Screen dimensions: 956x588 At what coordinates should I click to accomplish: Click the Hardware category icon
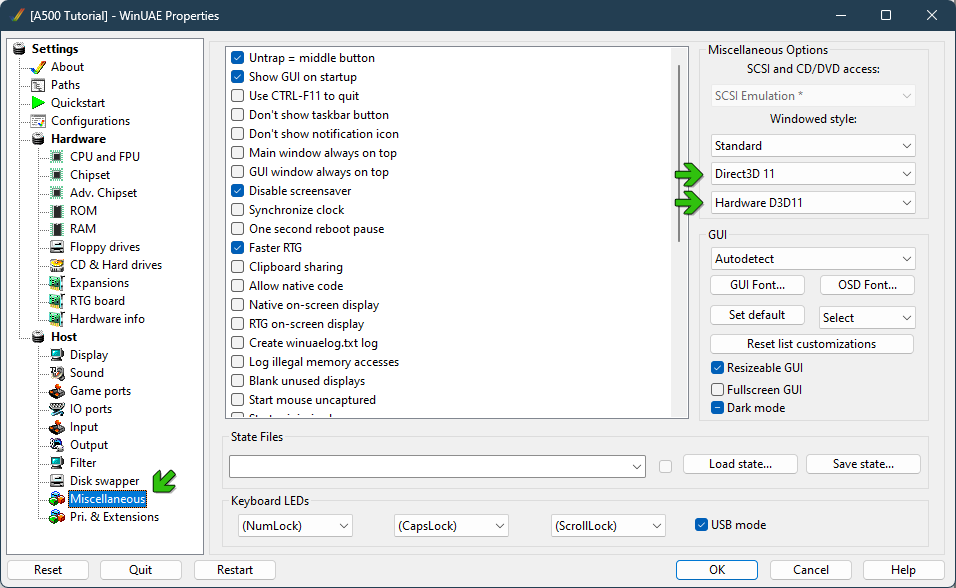(38, 139)
